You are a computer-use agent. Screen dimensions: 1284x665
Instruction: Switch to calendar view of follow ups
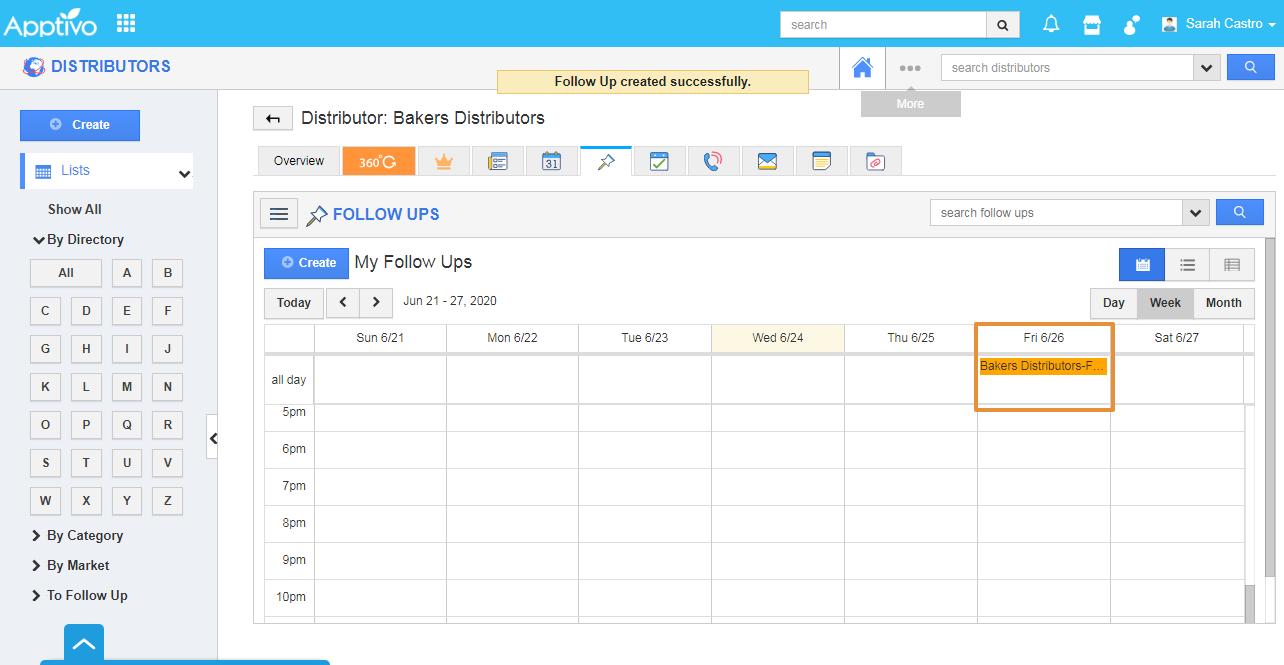[x=1142, y=265]
